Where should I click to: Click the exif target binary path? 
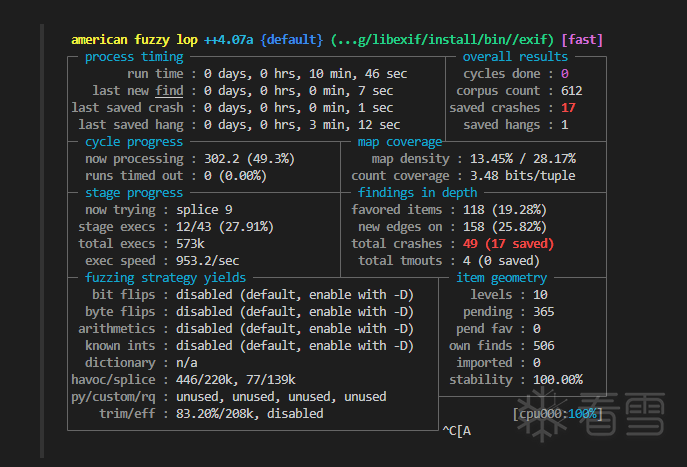[441, 40]
